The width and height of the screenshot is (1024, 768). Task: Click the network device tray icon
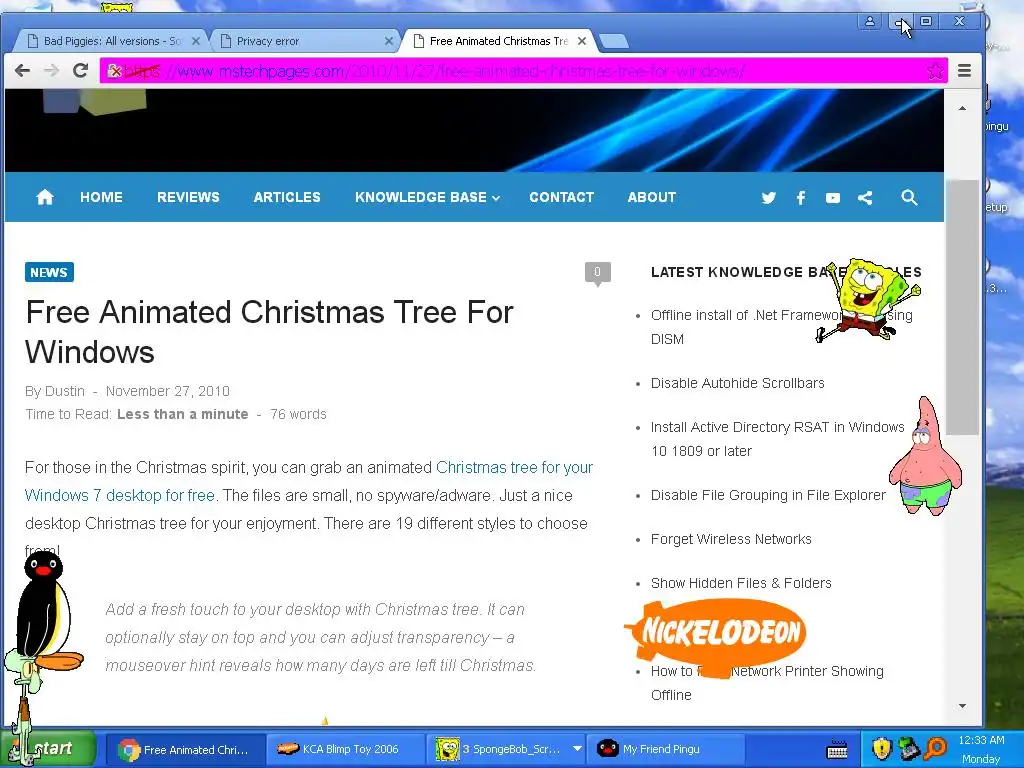[909, 748]
